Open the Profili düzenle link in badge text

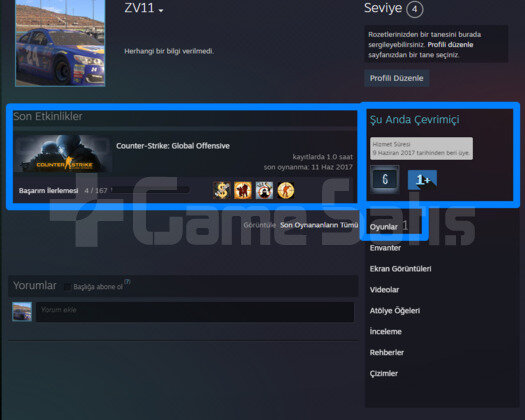450,45
